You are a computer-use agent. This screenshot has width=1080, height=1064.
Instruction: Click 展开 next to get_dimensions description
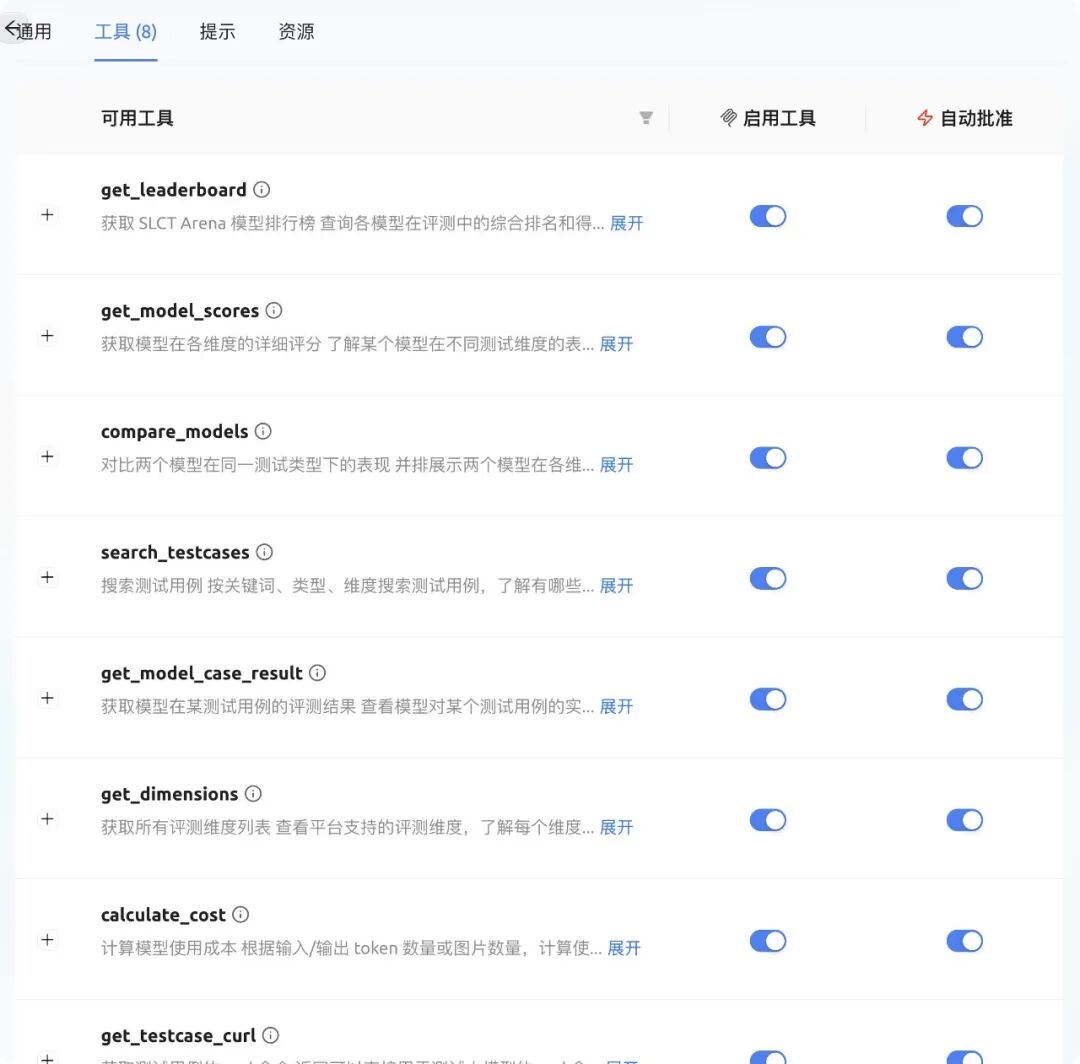(x=615, y=827)
